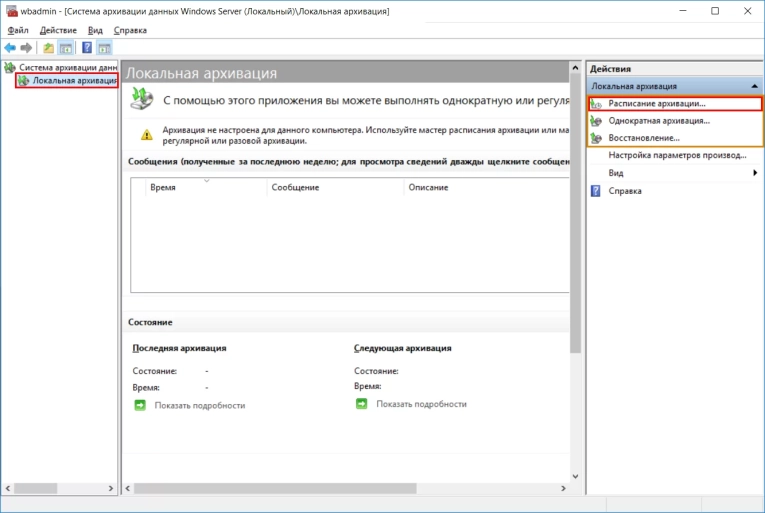Screen dimensions: 765x513
Task: Click the Up one level folder icon
Action: coord(48,47)
